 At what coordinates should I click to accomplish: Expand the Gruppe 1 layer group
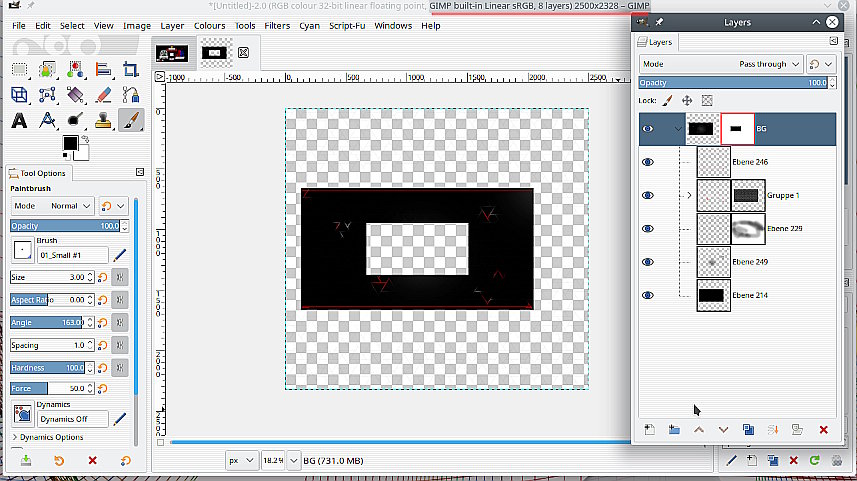[689, 195]
